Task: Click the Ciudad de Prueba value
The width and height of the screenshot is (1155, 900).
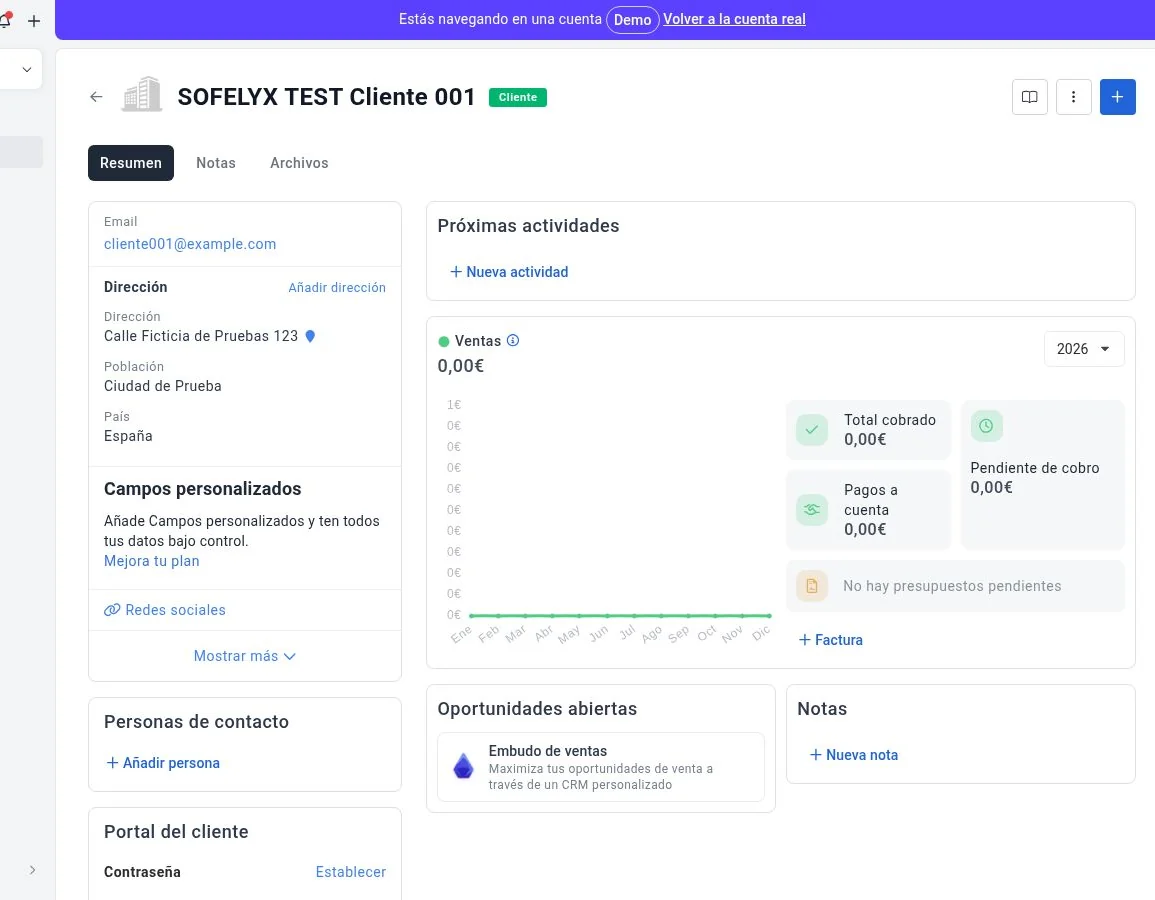Action: (163, 386)
